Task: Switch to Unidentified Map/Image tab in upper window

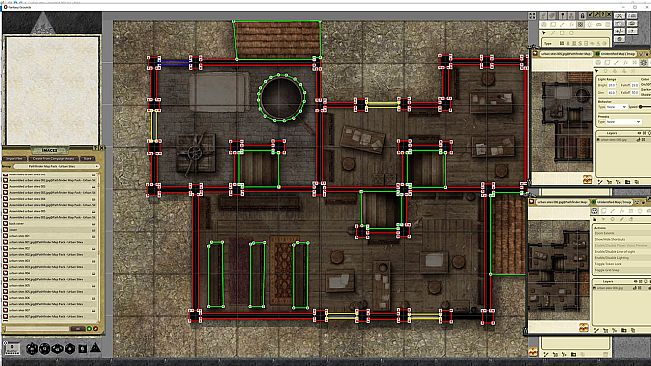Action: 617,54
